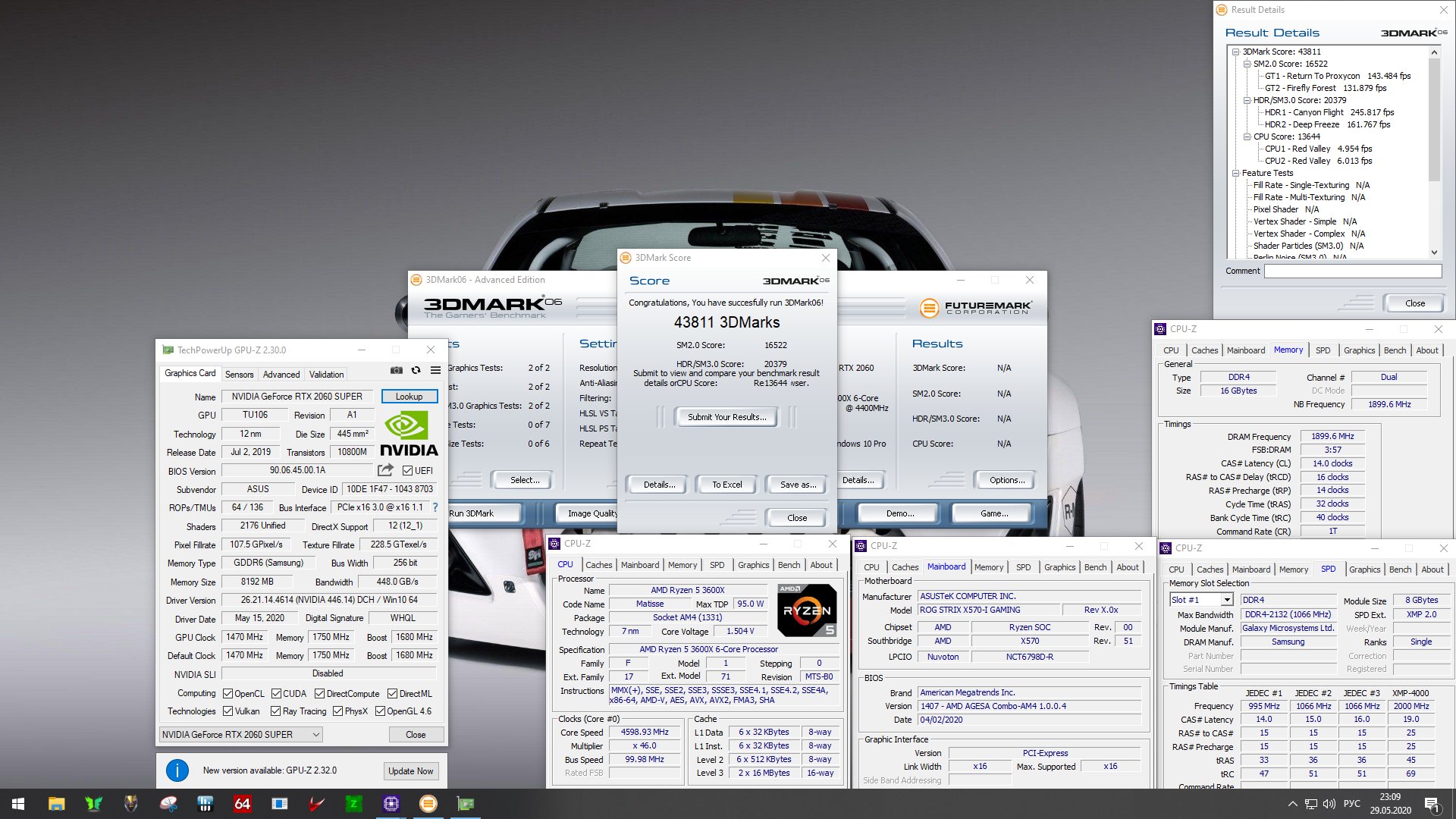Image resolution: width=1456 pixels, height=819 pixels.
Task: Collapse the HDR/SM3.0 Score tree node
Action: click(x=1247, y=101)
